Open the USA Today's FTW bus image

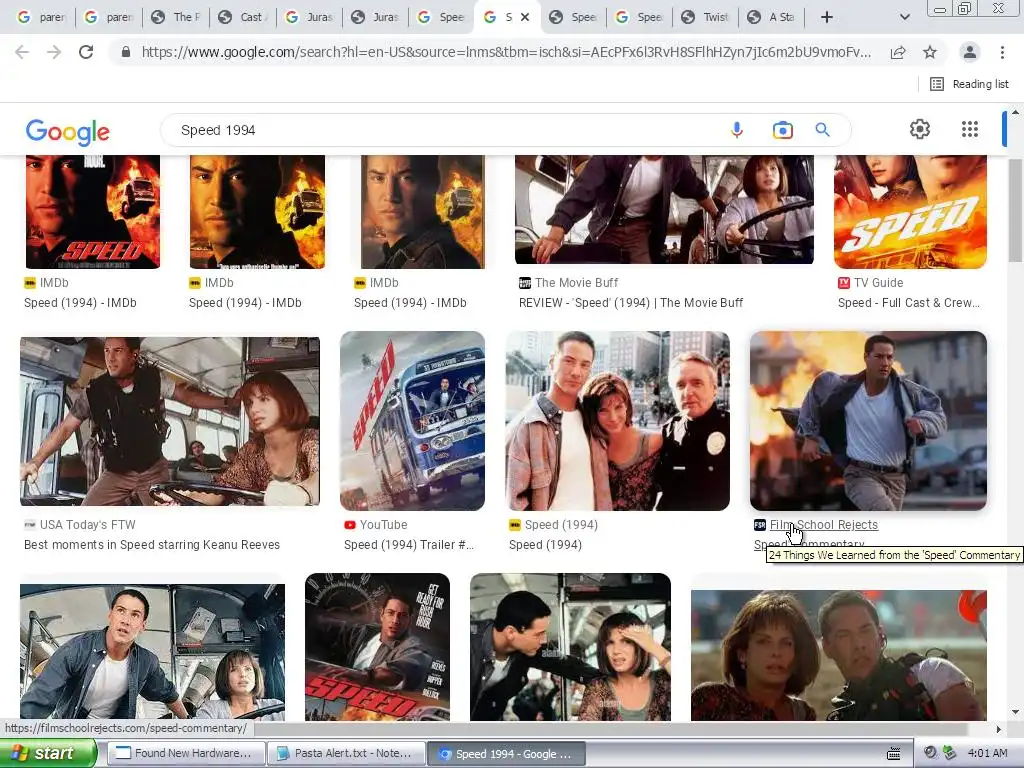170,421
